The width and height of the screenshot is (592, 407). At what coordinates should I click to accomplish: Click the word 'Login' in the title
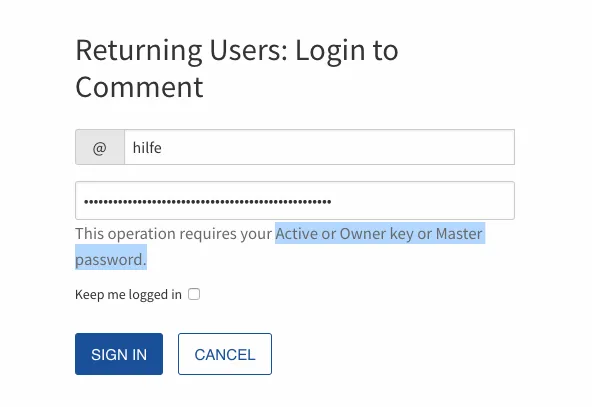coord(330,52)
